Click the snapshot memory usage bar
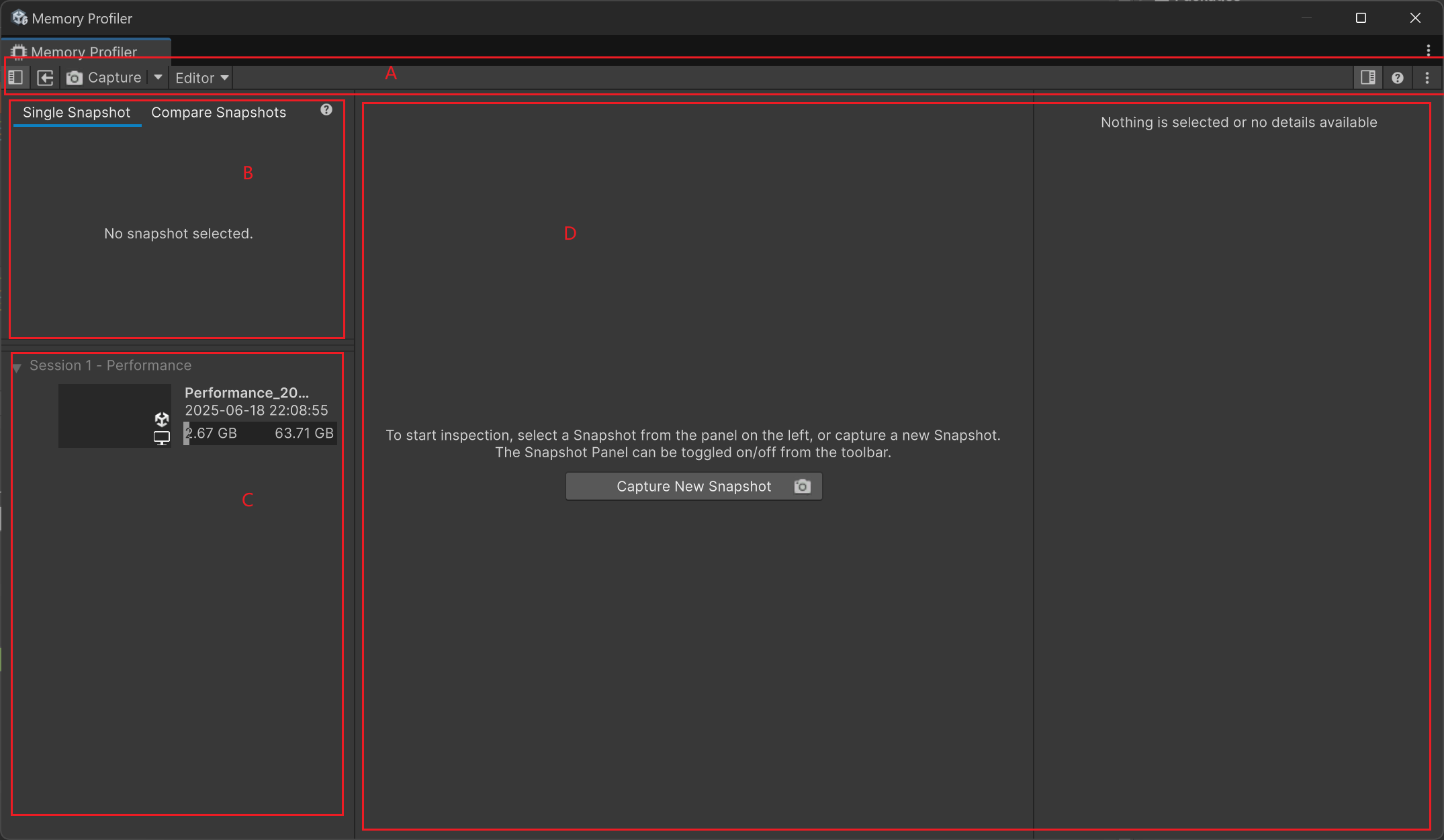Screen dimensions: 1444x840 260,434
